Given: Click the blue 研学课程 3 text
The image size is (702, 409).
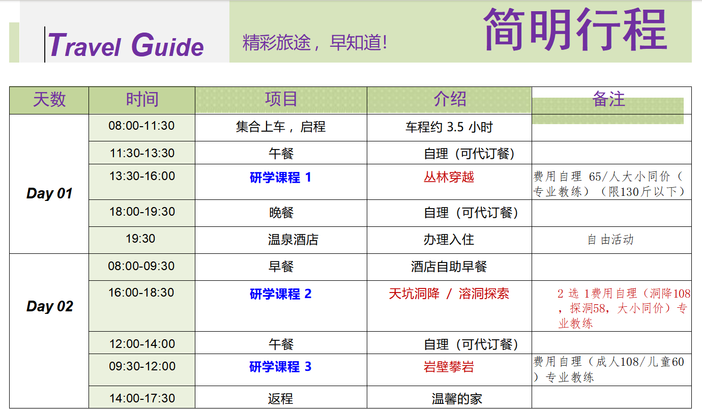Looking at the screenshot, I should point(281,367).
